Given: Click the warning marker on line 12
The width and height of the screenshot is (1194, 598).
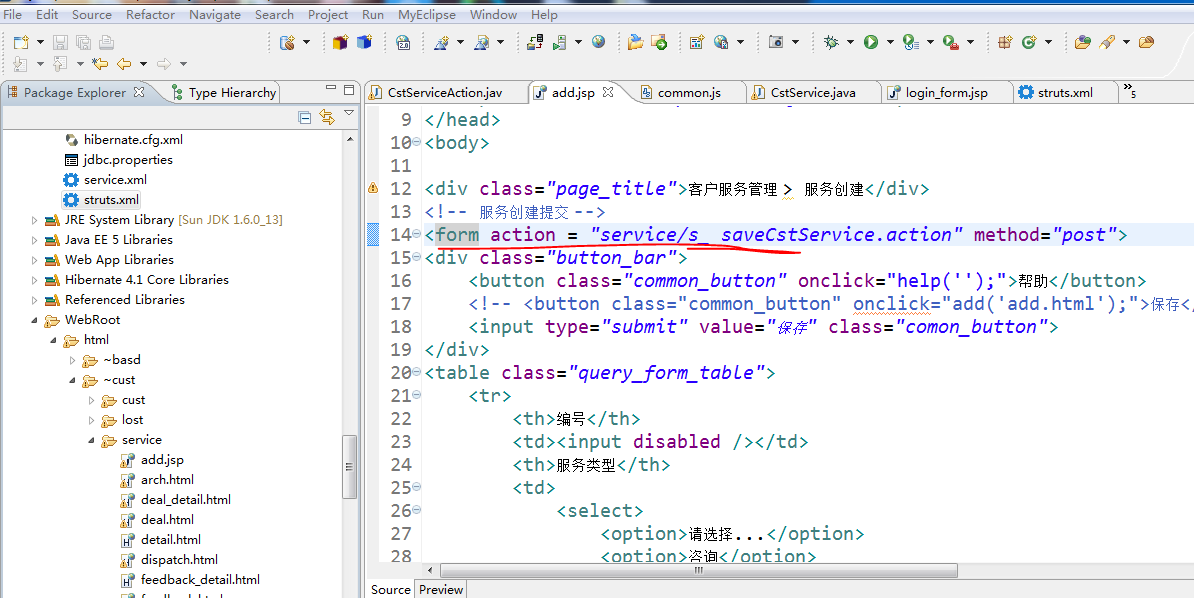Looking at the screenshot, I should (373, 188).
